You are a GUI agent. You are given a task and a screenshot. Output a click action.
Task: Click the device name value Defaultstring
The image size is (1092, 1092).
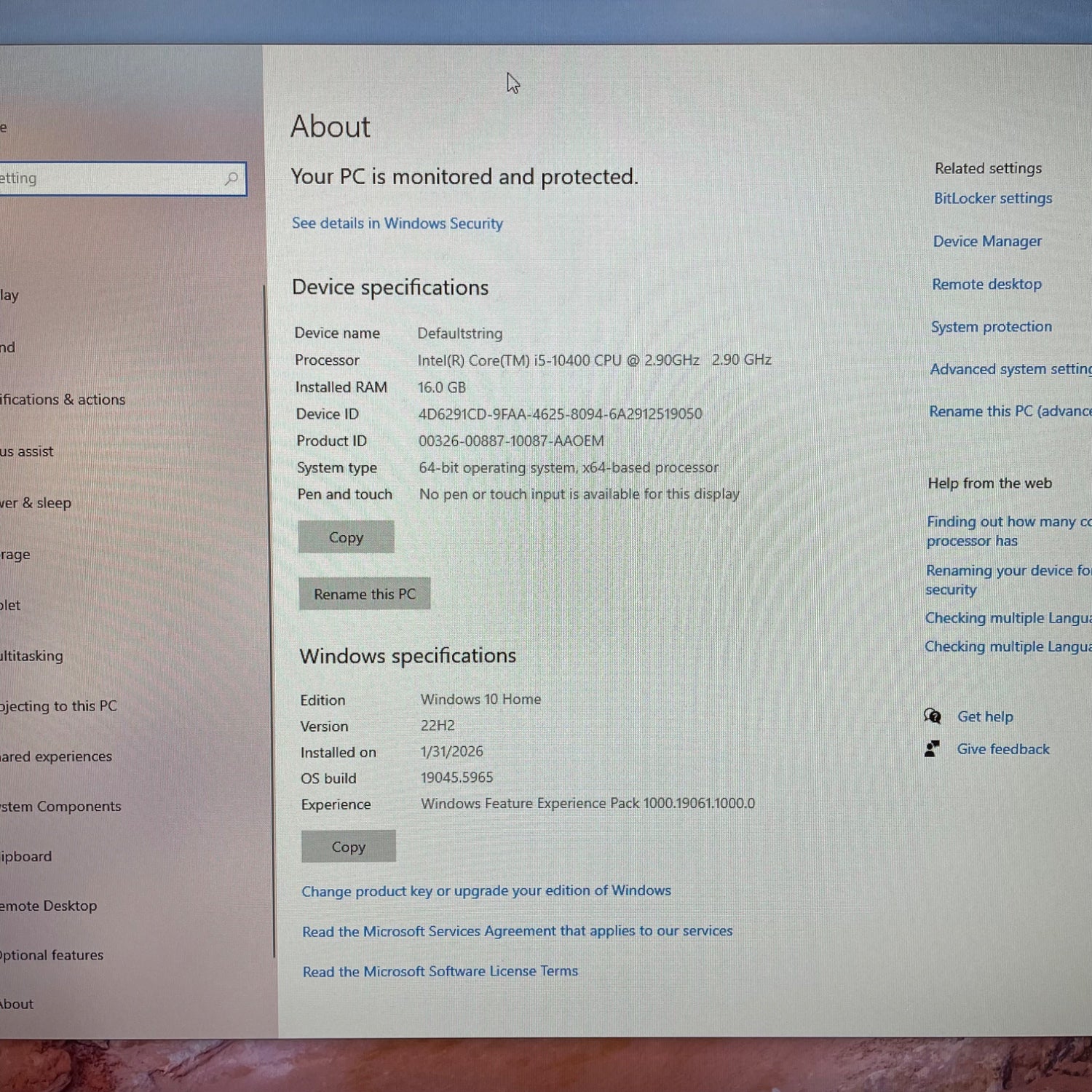pyautogui.click(x=460, y=333)
